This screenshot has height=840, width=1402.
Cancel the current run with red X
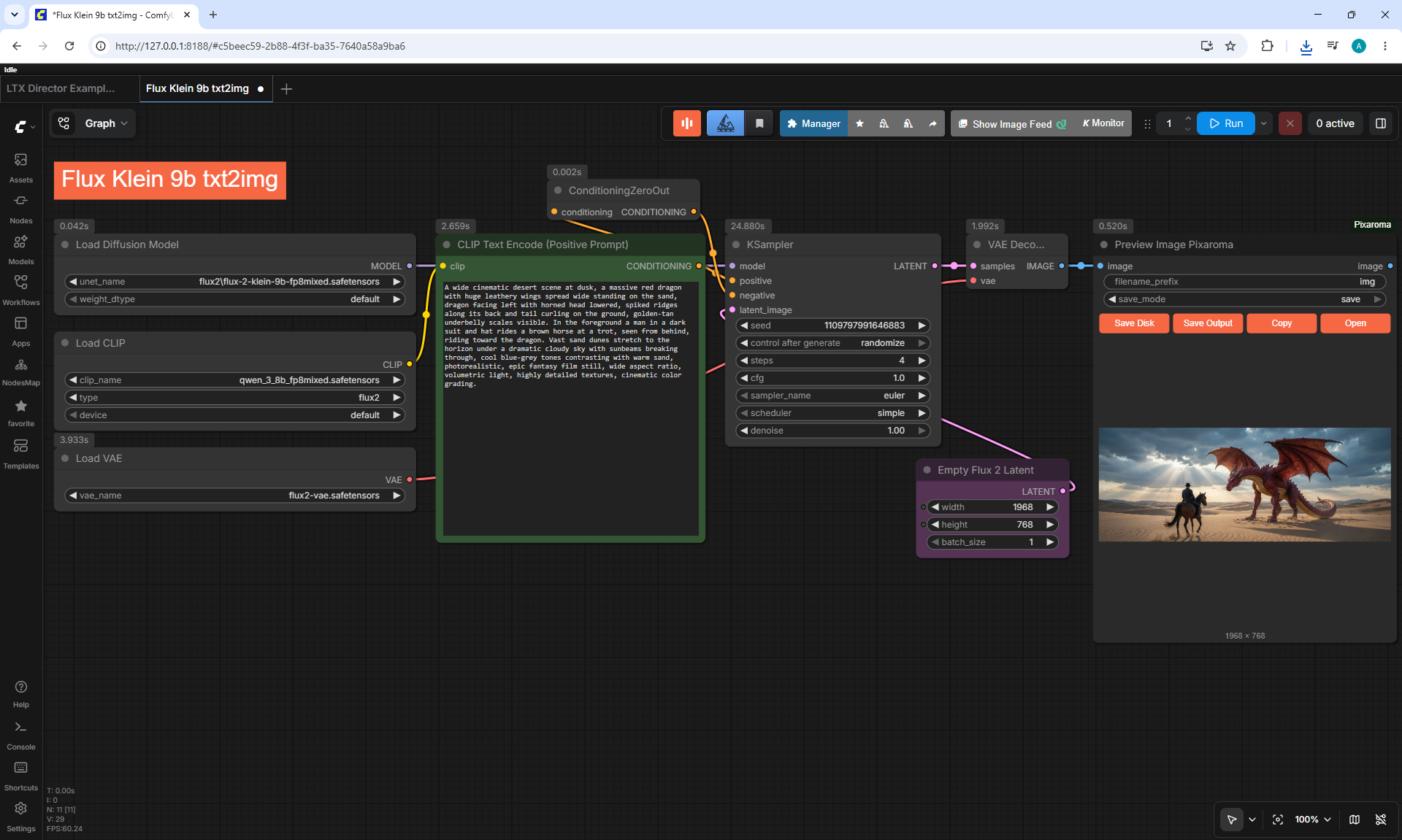(x=1290, y=123)
